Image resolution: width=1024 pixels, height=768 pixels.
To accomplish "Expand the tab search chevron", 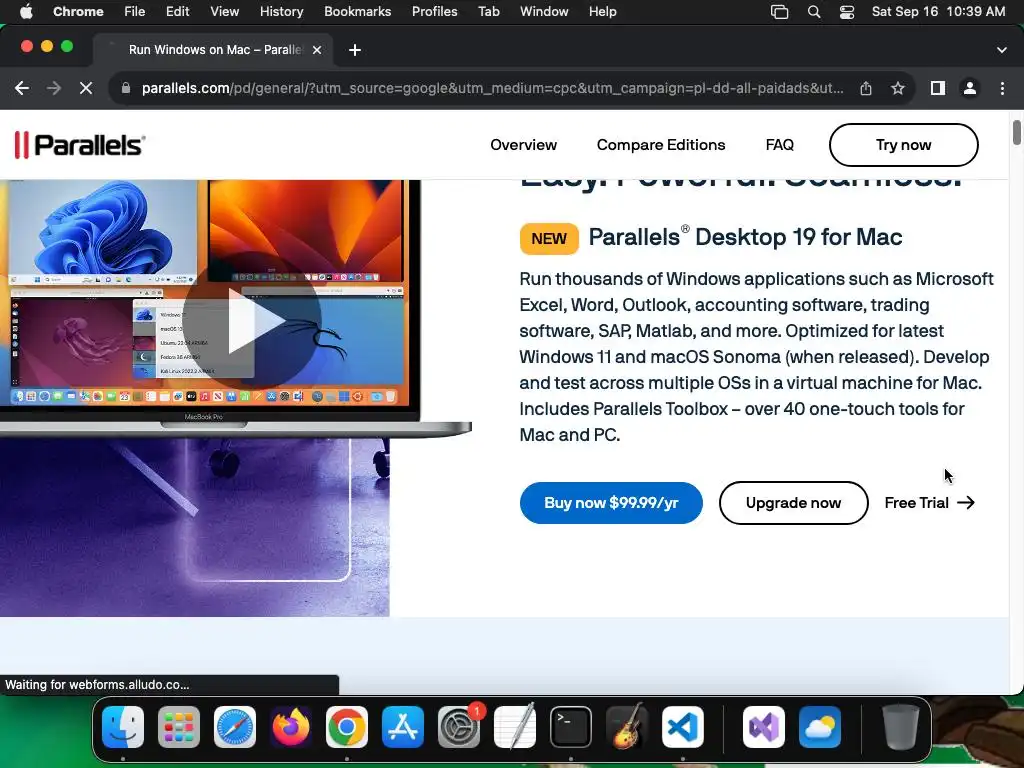I will (1002, 50).
